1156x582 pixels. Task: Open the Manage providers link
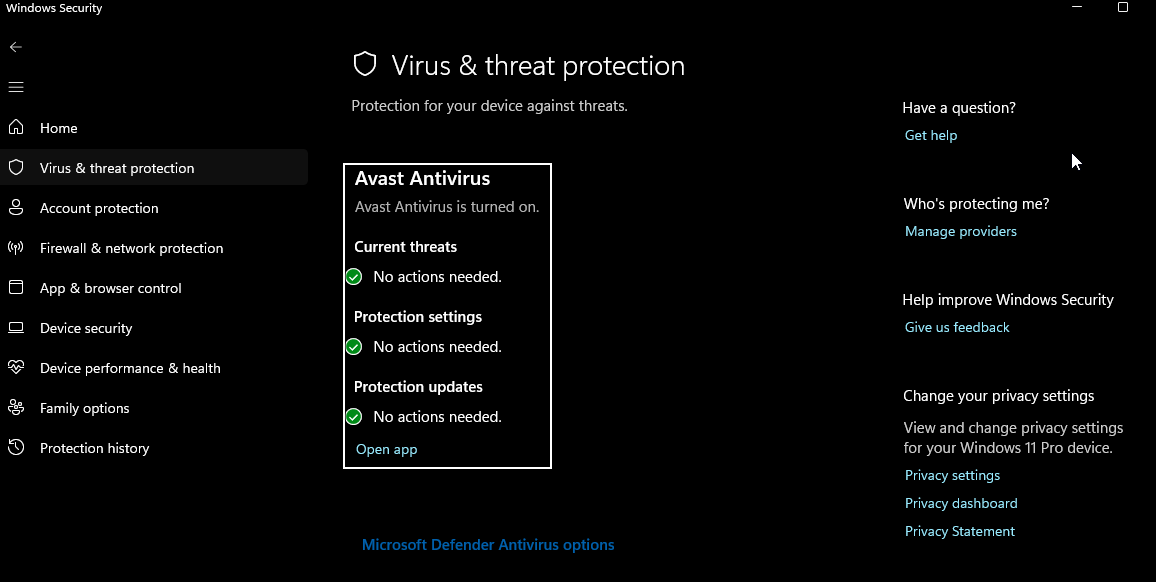pos(960,231)
